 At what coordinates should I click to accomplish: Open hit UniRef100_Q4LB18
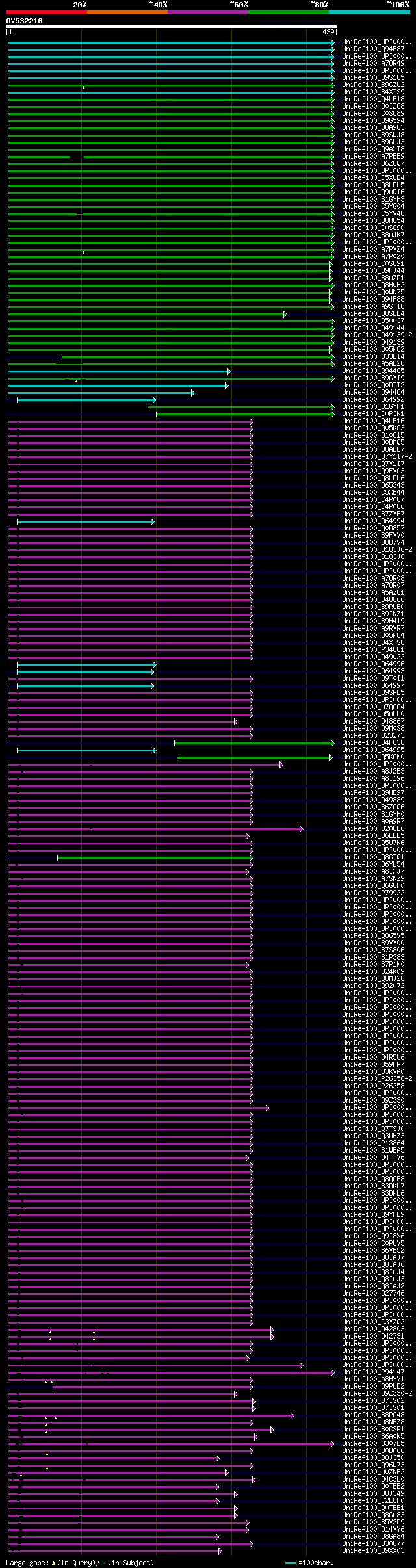(373, 99)
